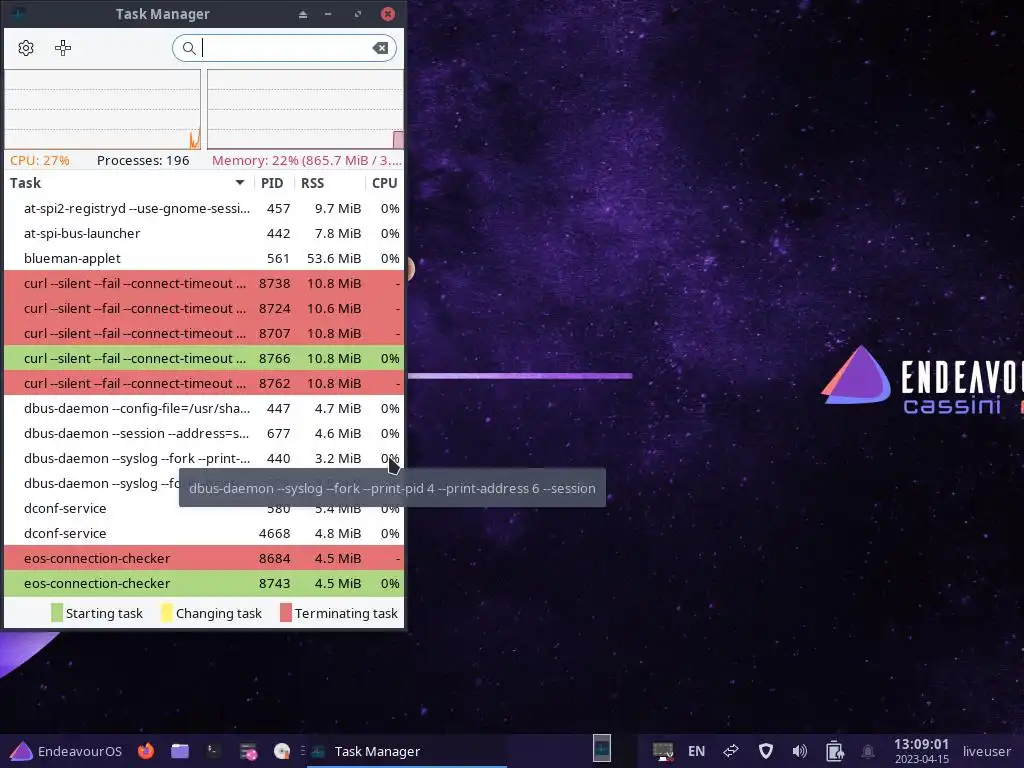Focus the task filter search field

[284, 48]
